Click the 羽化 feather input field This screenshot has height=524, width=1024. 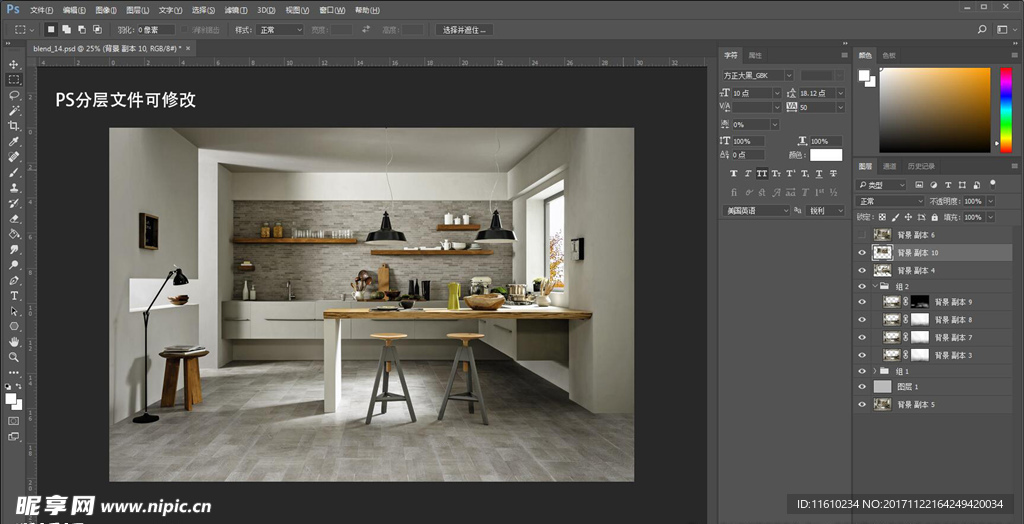pyautogui.click(x=157, y=30)
